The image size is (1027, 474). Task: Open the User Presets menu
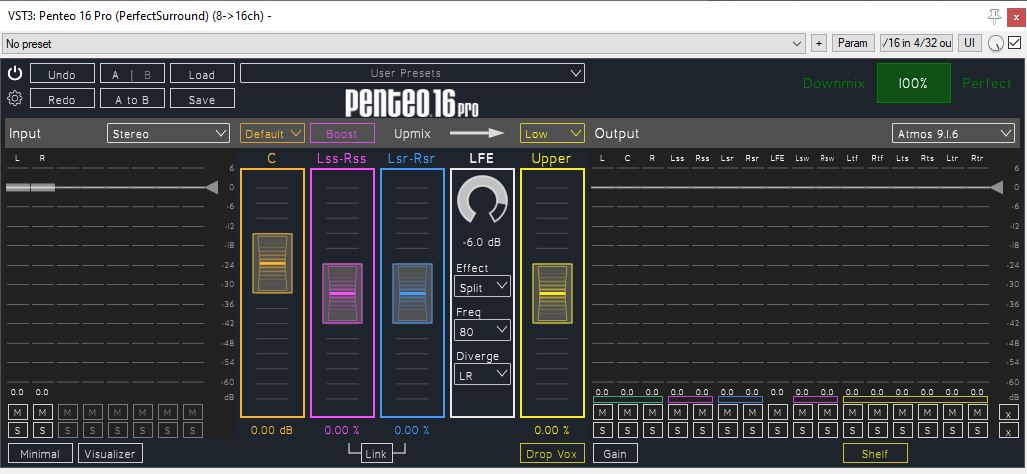[412, 73]
